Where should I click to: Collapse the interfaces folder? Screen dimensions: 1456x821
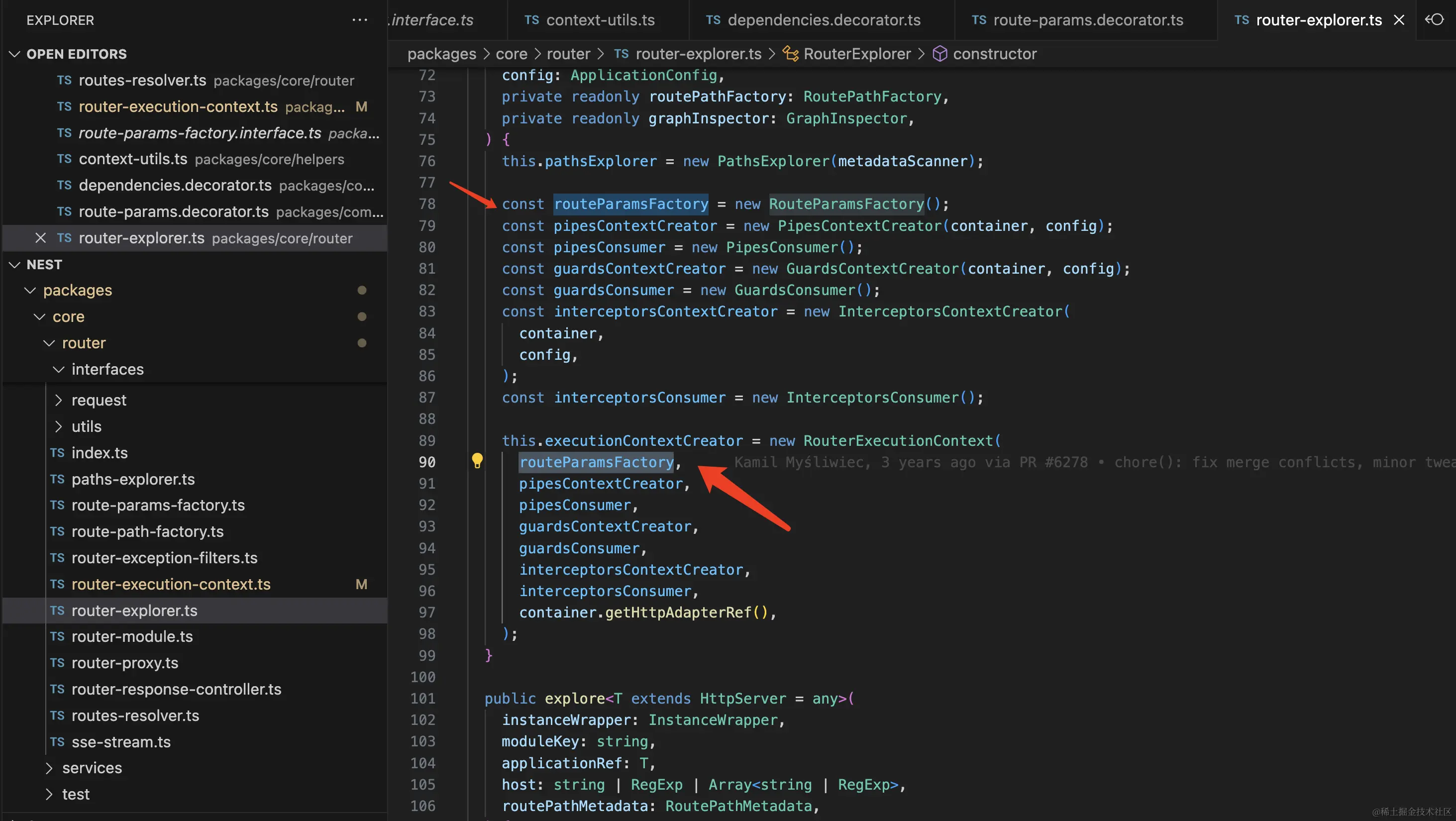coord(58,370)
